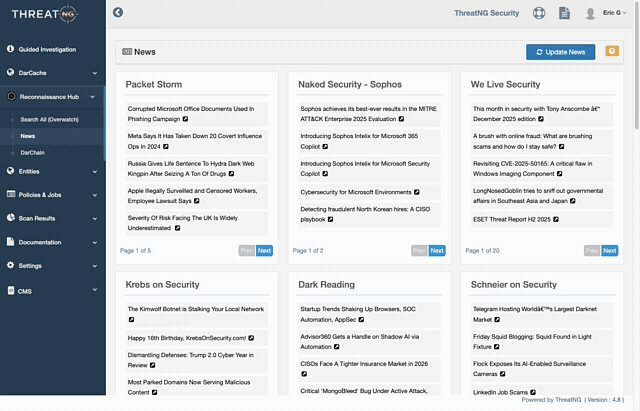Select the News submenu item
Image resolution: width=640 pixels, height=411 pixels.
[28, 136]
